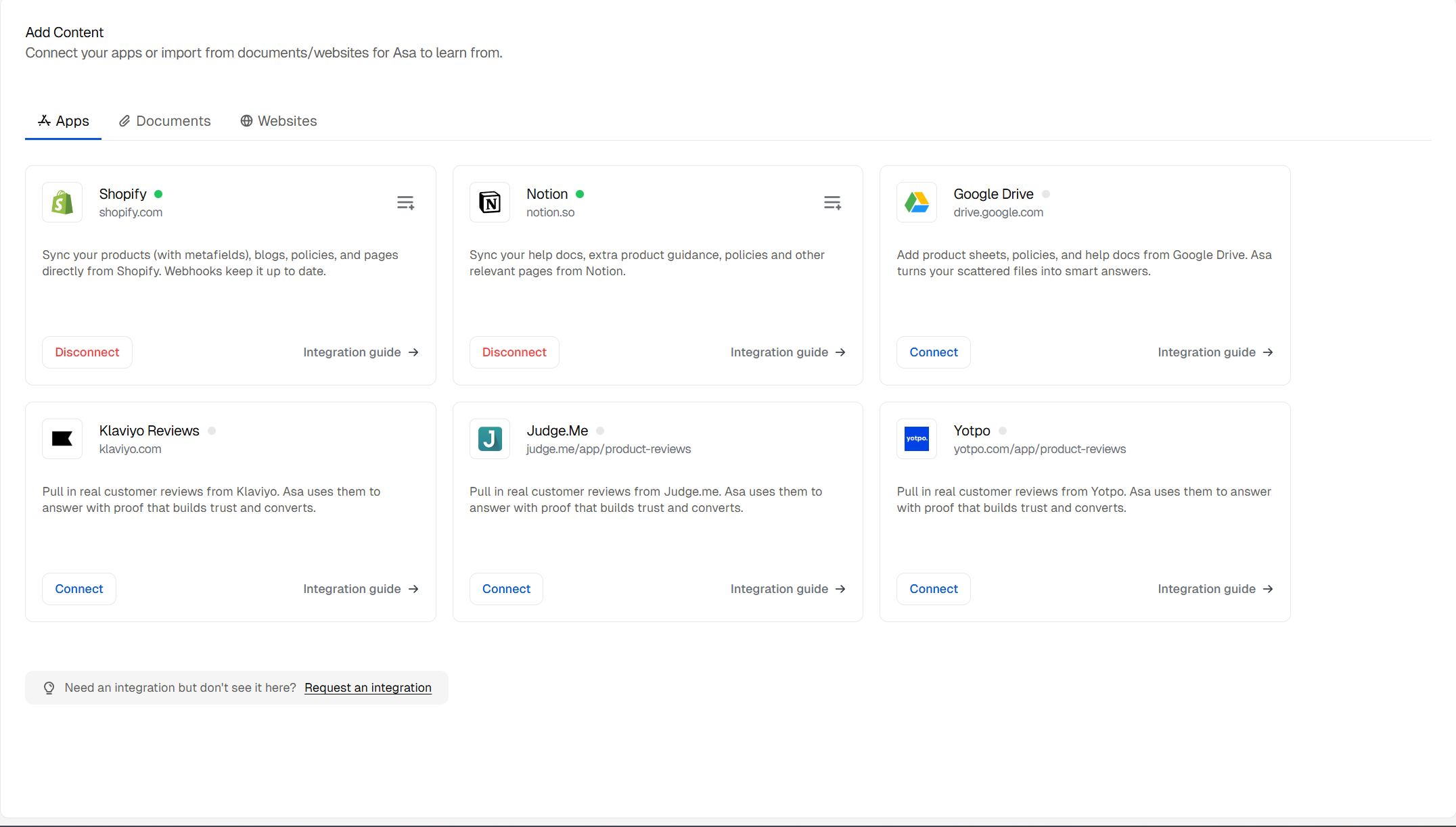Click the judge.me/app/product-reviews URL text
This screenshot has width=1456, height=827.
pos(609,449)
